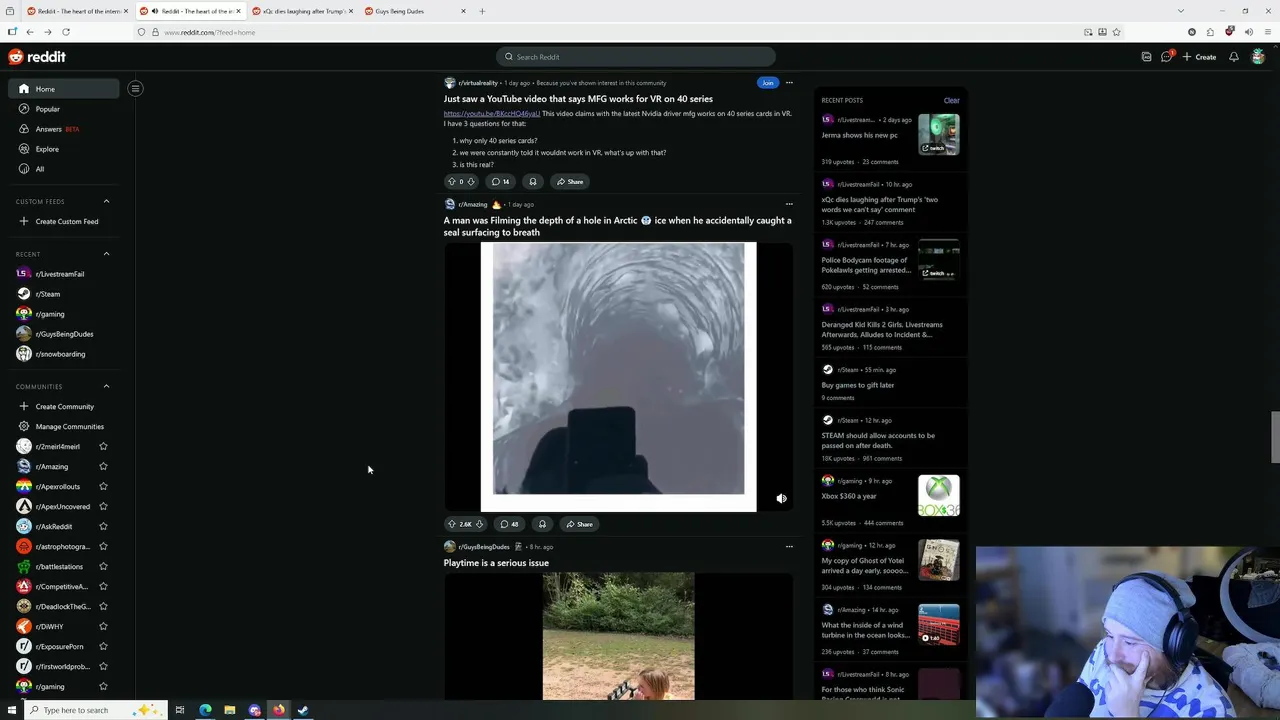This screenshot has width=1280, height=720.
Task: Play the Arctic ice hole video
Action: (618, 376)
